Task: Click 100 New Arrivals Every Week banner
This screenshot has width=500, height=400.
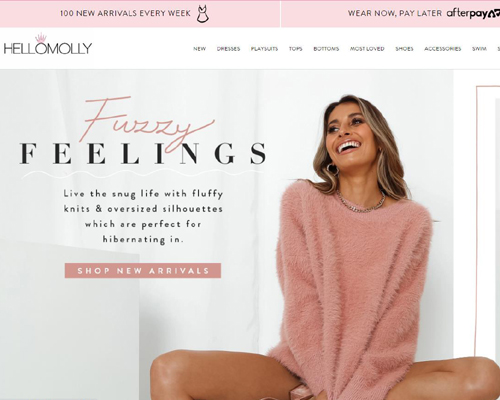Action: [125, 13]
